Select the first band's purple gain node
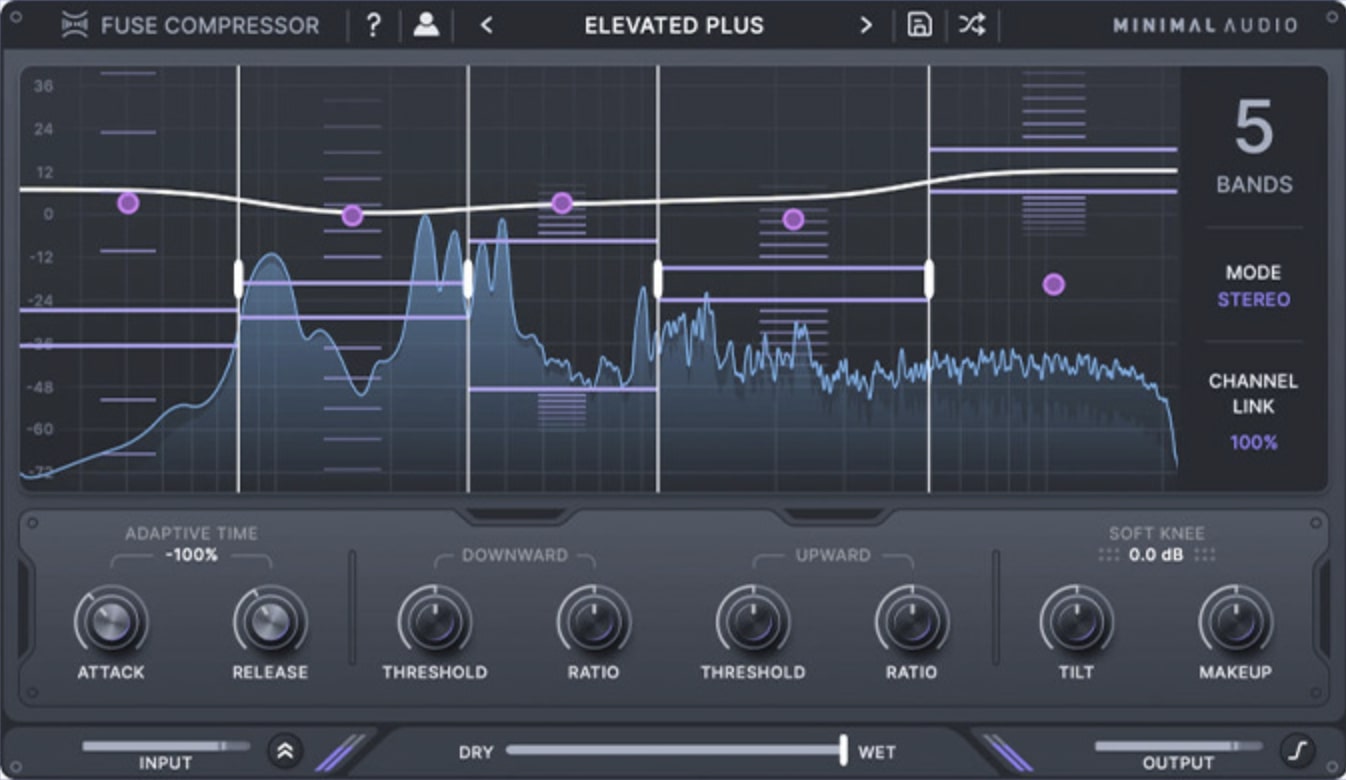Screen dimensions: 1346x780 pyautogui.click(x=128, y=203)
